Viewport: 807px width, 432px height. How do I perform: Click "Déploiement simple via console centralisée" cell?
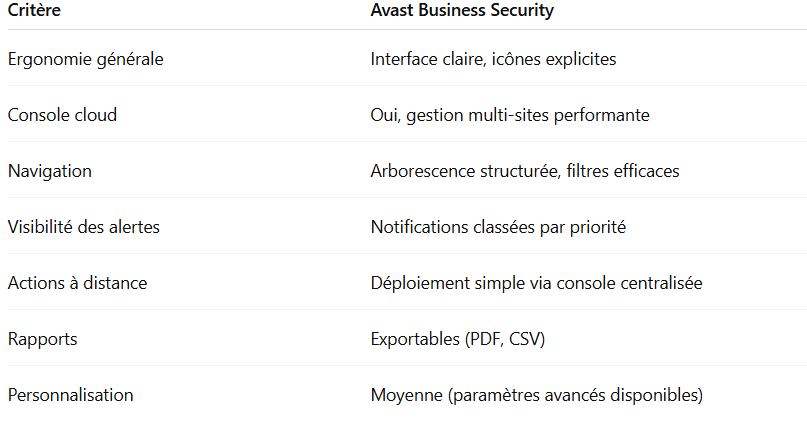[536, 283]
